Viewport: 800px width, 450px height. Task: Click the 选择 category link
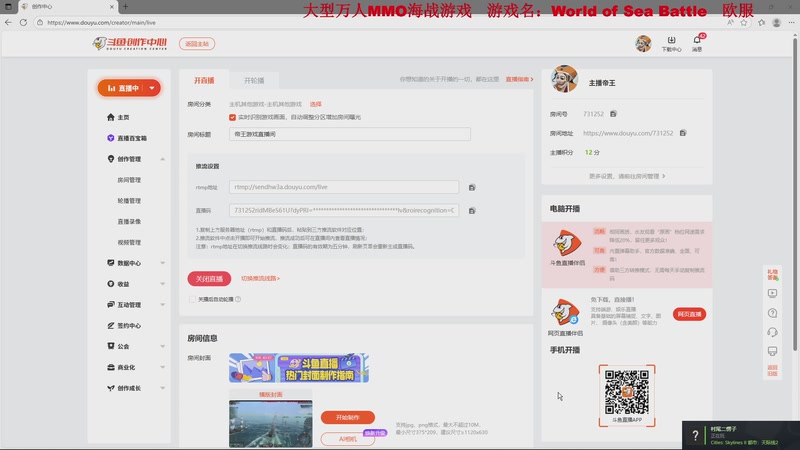click(315, 104)
